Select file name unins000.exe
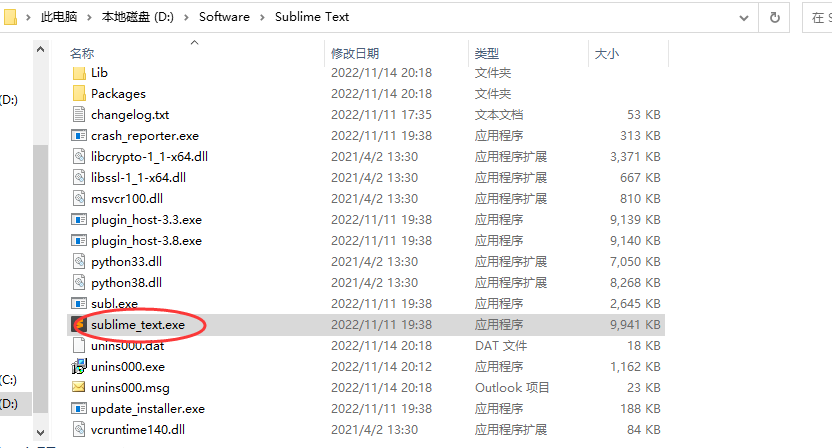Viewport: 832px width, 448px height. [x=128, y=367]
